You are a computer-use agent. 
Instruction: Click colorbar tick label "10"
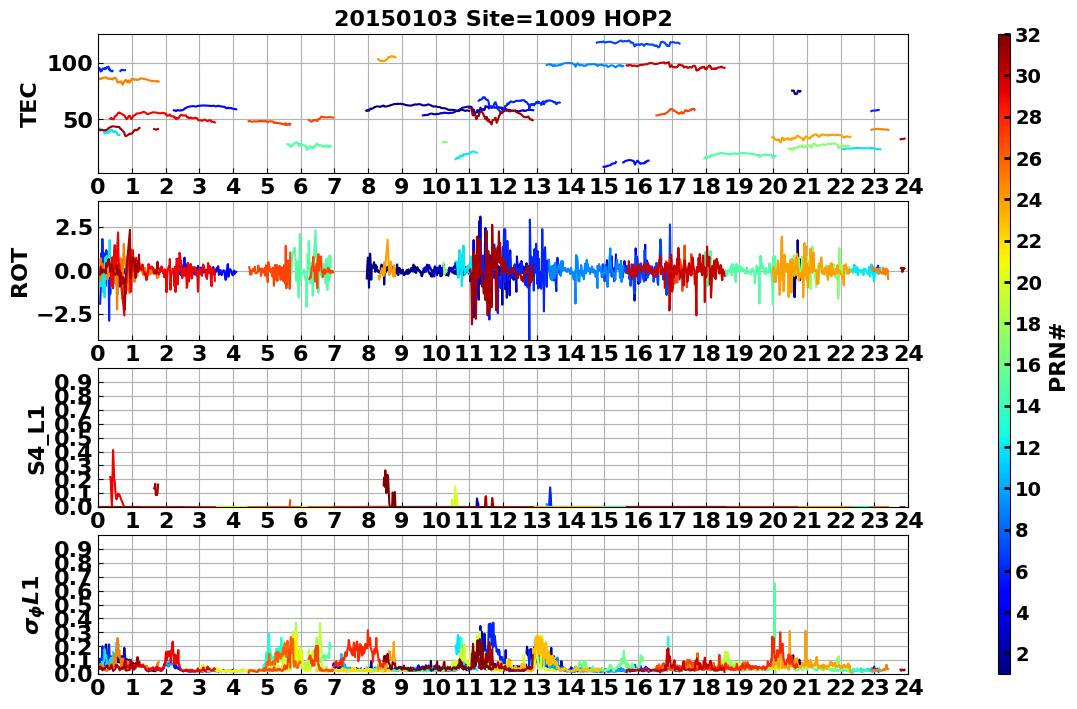tap(1028, 488)
